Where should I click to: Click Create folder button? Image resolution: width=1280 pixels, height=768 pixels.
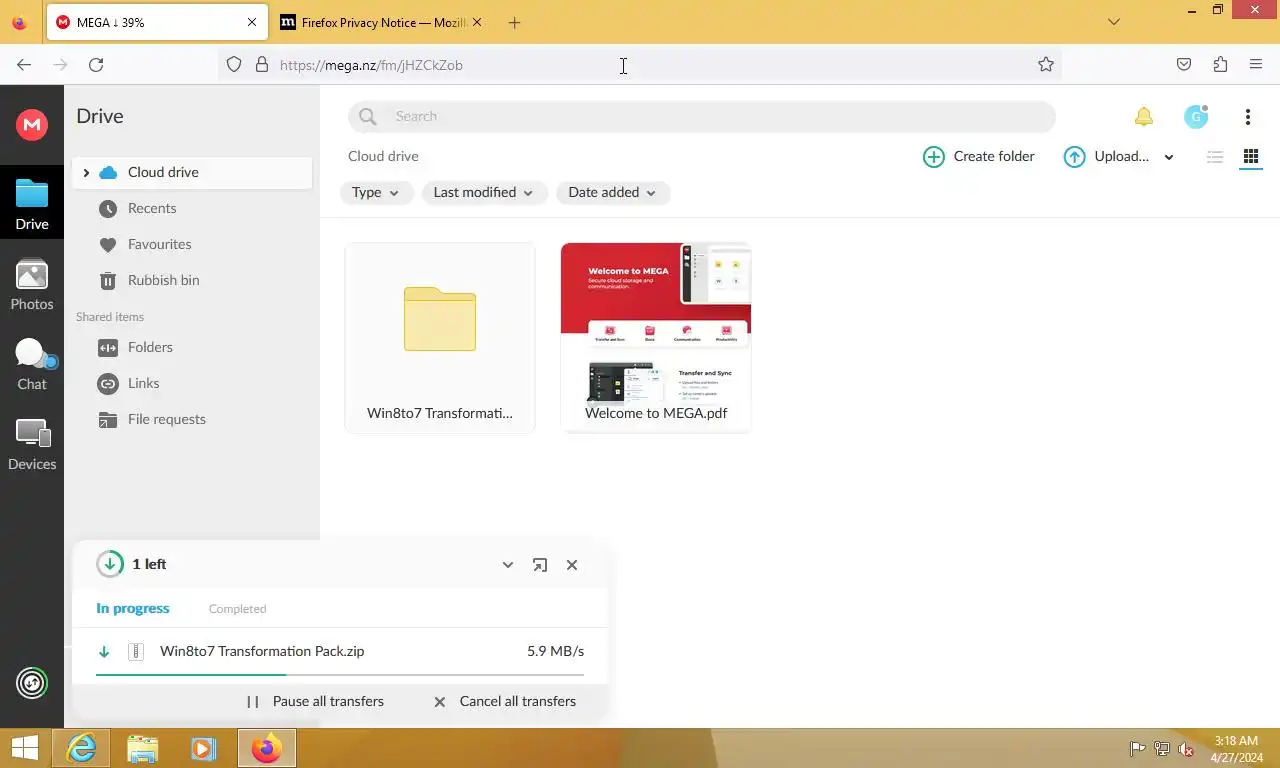(978, 156)
